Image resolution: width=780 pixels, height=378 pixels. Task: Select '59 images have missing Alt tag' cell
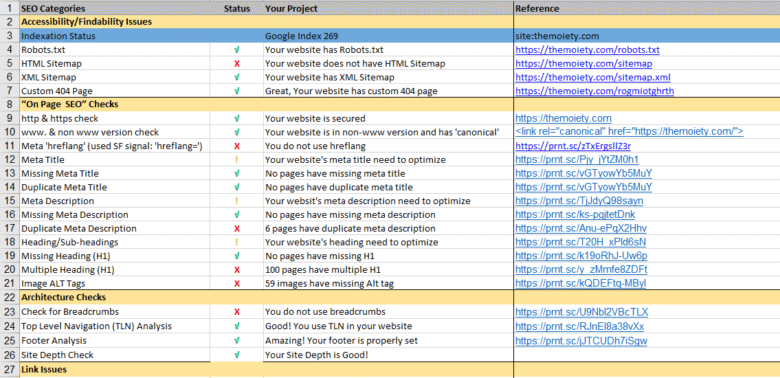(x=388, y=284)
